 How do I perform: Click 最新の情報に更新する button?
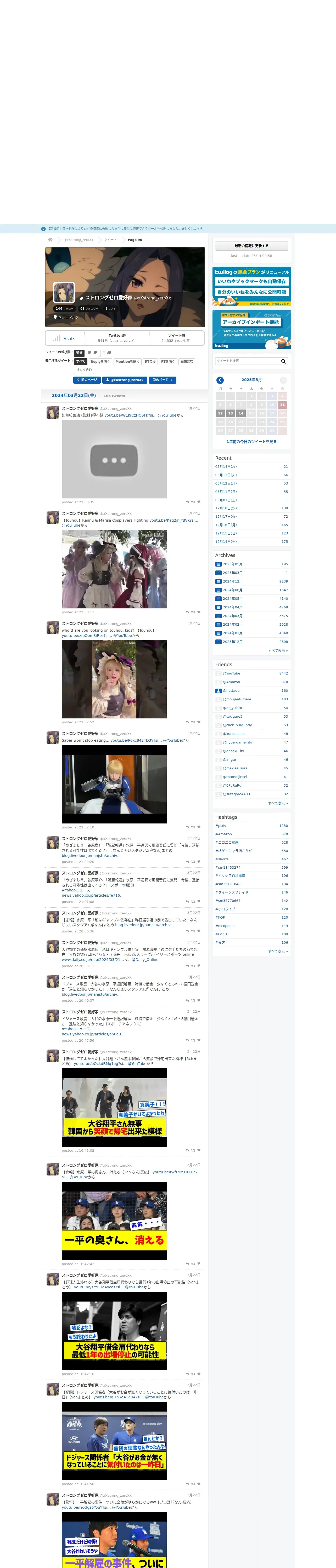pos(252,246)
